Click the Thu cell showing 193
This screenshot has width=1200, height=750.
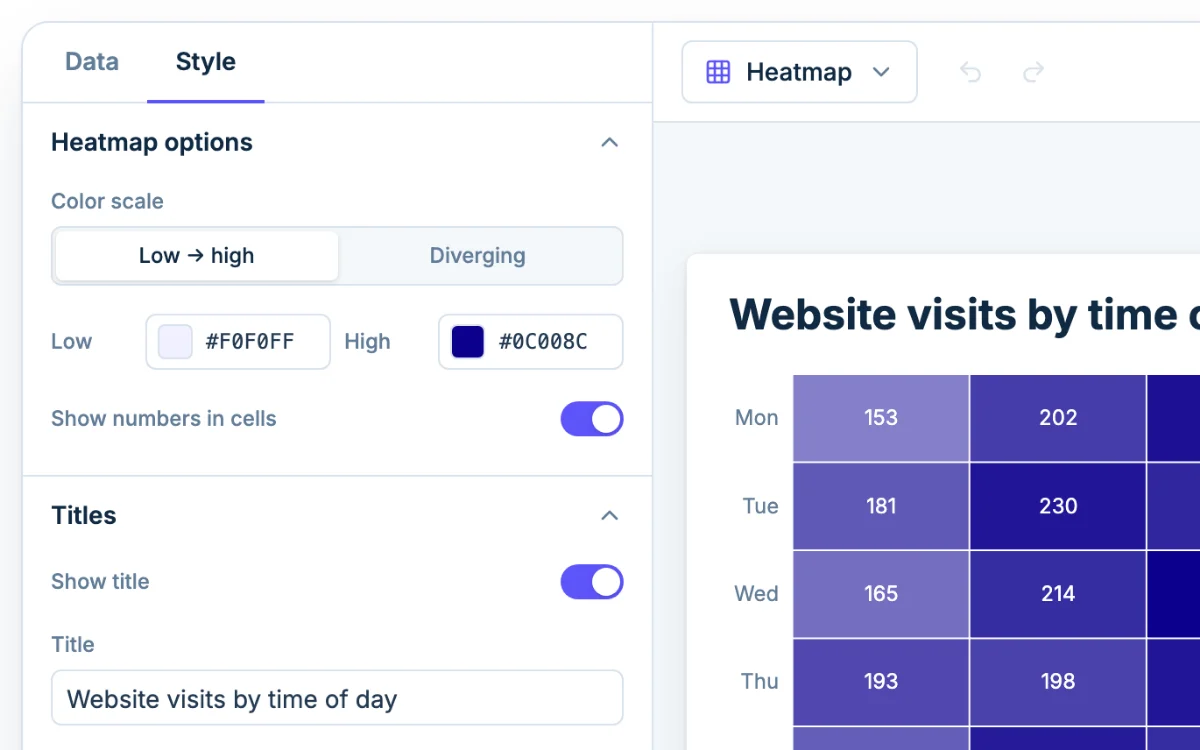click(x=881, y=682)
